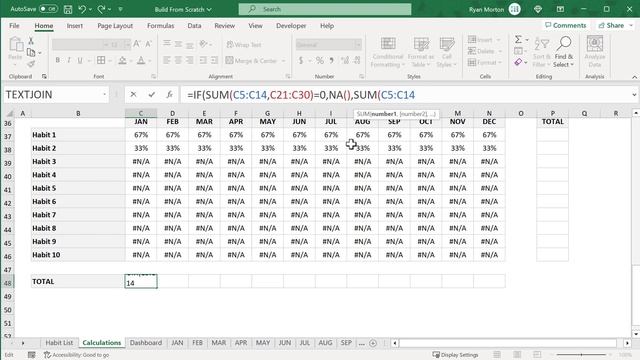This screenshot has width=640, height=360.
Task: Click the diamond premium icon
Action: 538,9
